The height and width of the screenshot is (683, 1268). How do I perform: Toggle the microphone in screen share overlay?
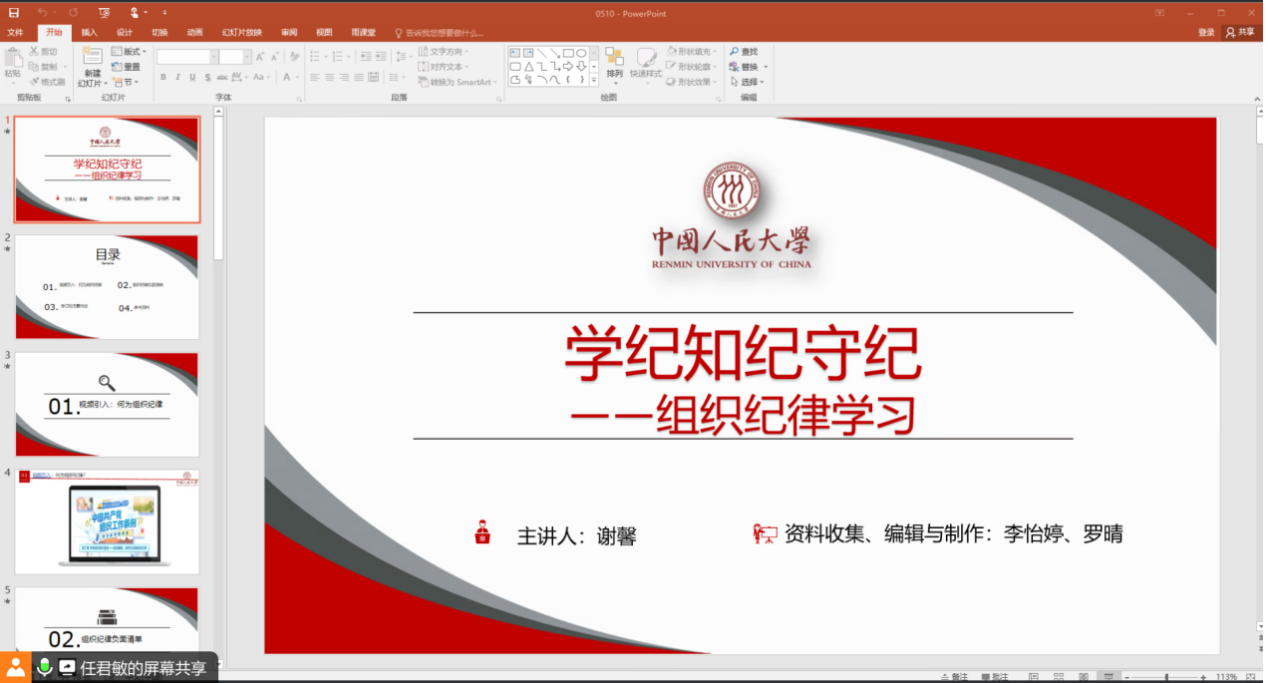[44, 667]
